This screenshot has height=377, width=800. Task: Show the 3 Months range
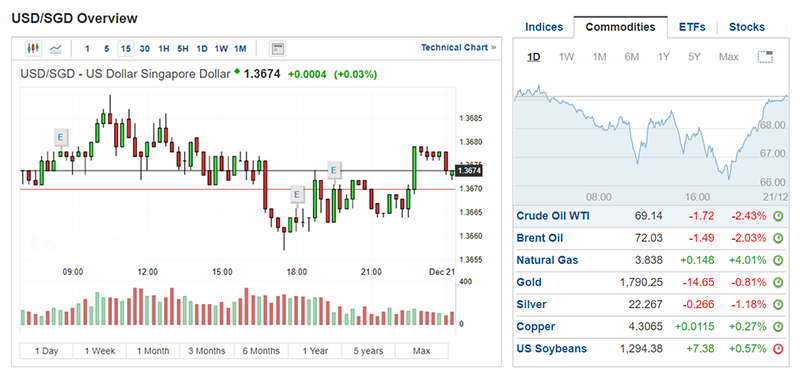click(207, 351)
